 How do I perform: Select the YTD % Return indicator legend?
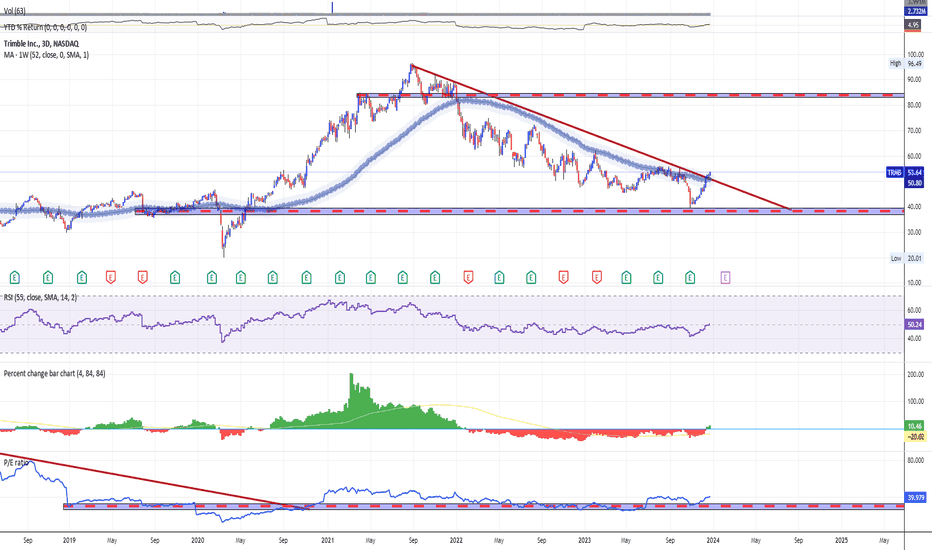pyautogui.click(x=45, y=27)
